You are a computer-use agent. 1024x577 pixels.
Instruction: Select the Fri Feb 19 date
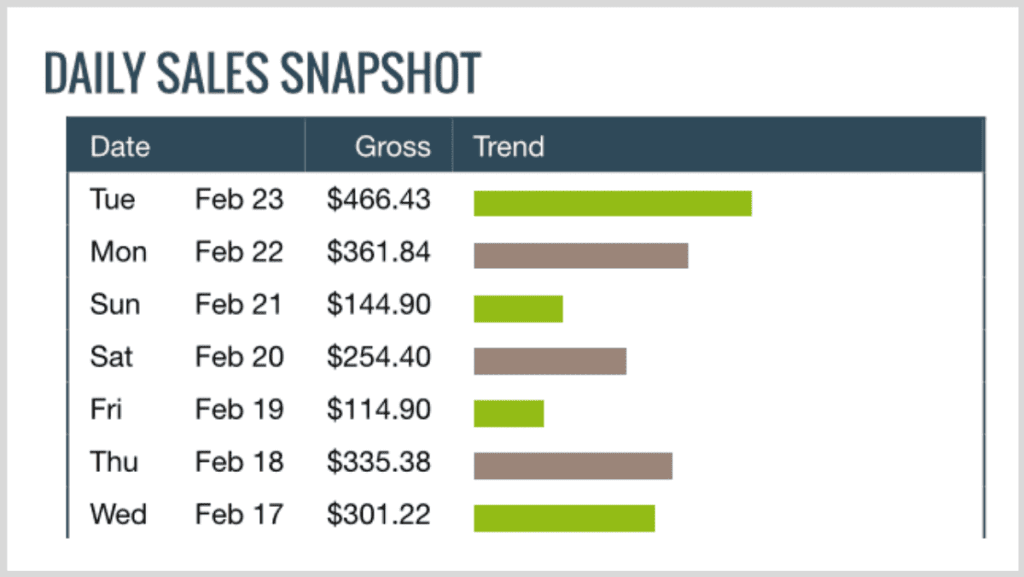point(186,409)
